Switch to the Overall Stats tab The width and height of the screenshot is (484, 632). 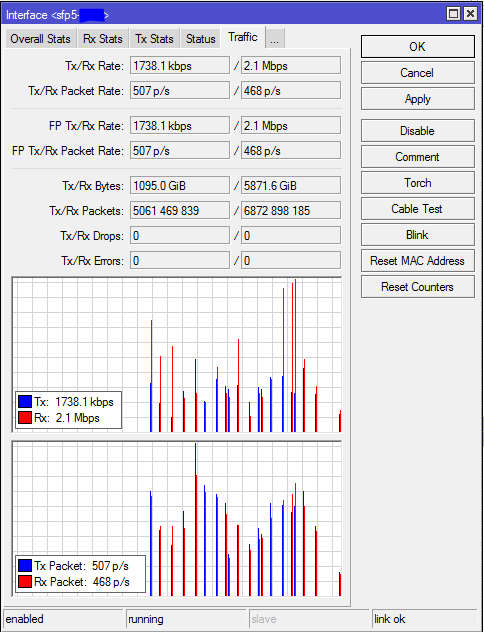pos(40,39)
